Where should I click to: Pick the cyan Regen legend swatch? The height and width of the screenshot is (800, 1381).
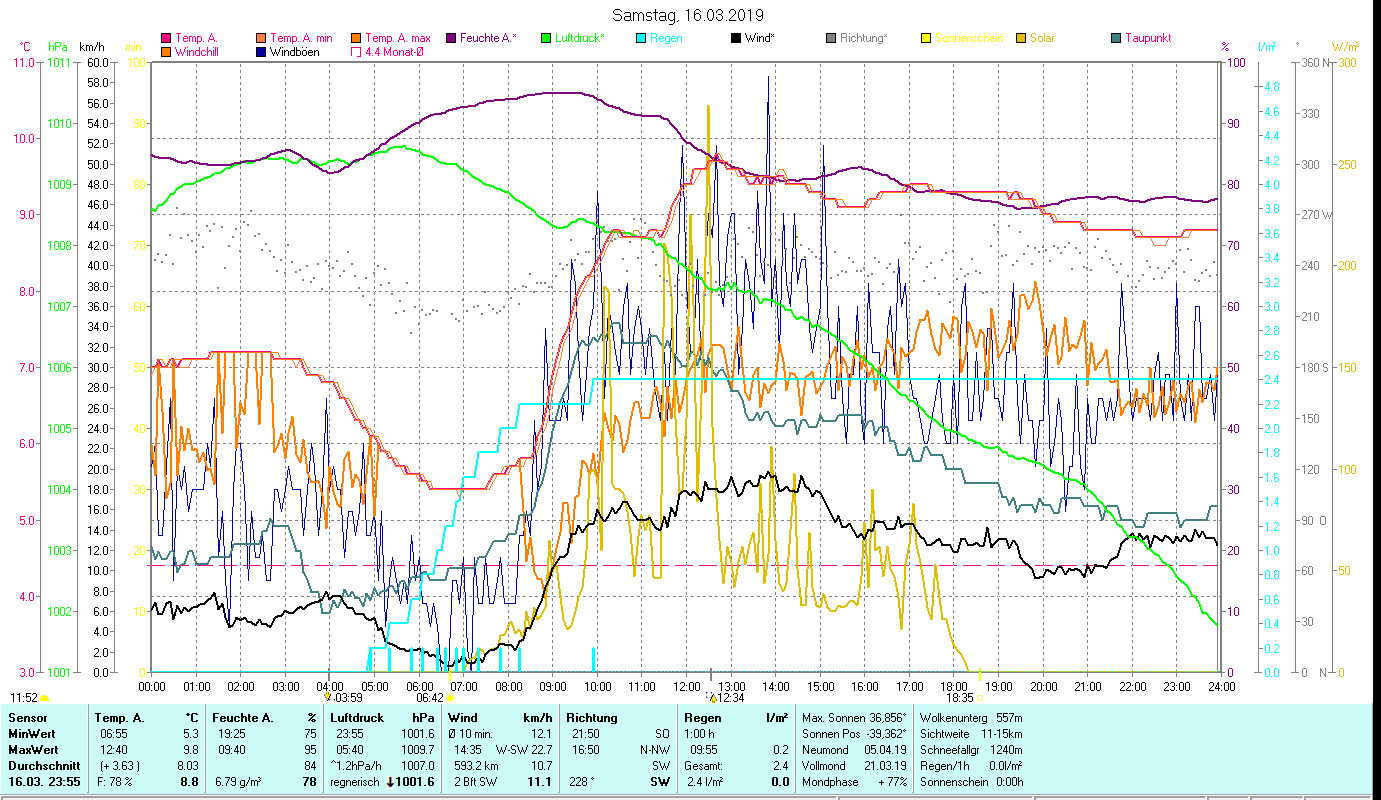point(642,38)
